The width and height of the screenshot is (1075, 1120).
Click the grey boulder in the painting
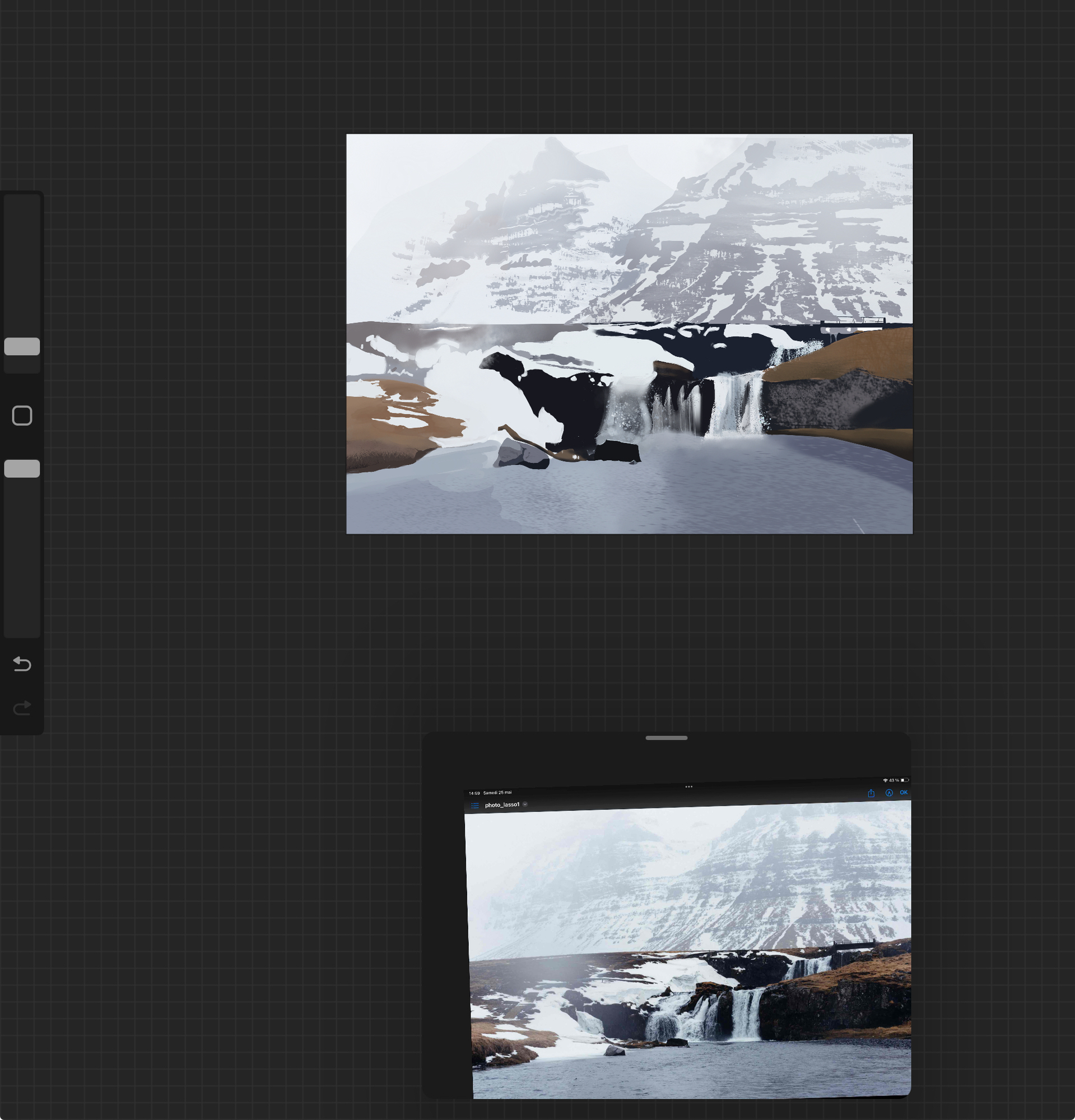pos(520,455)
